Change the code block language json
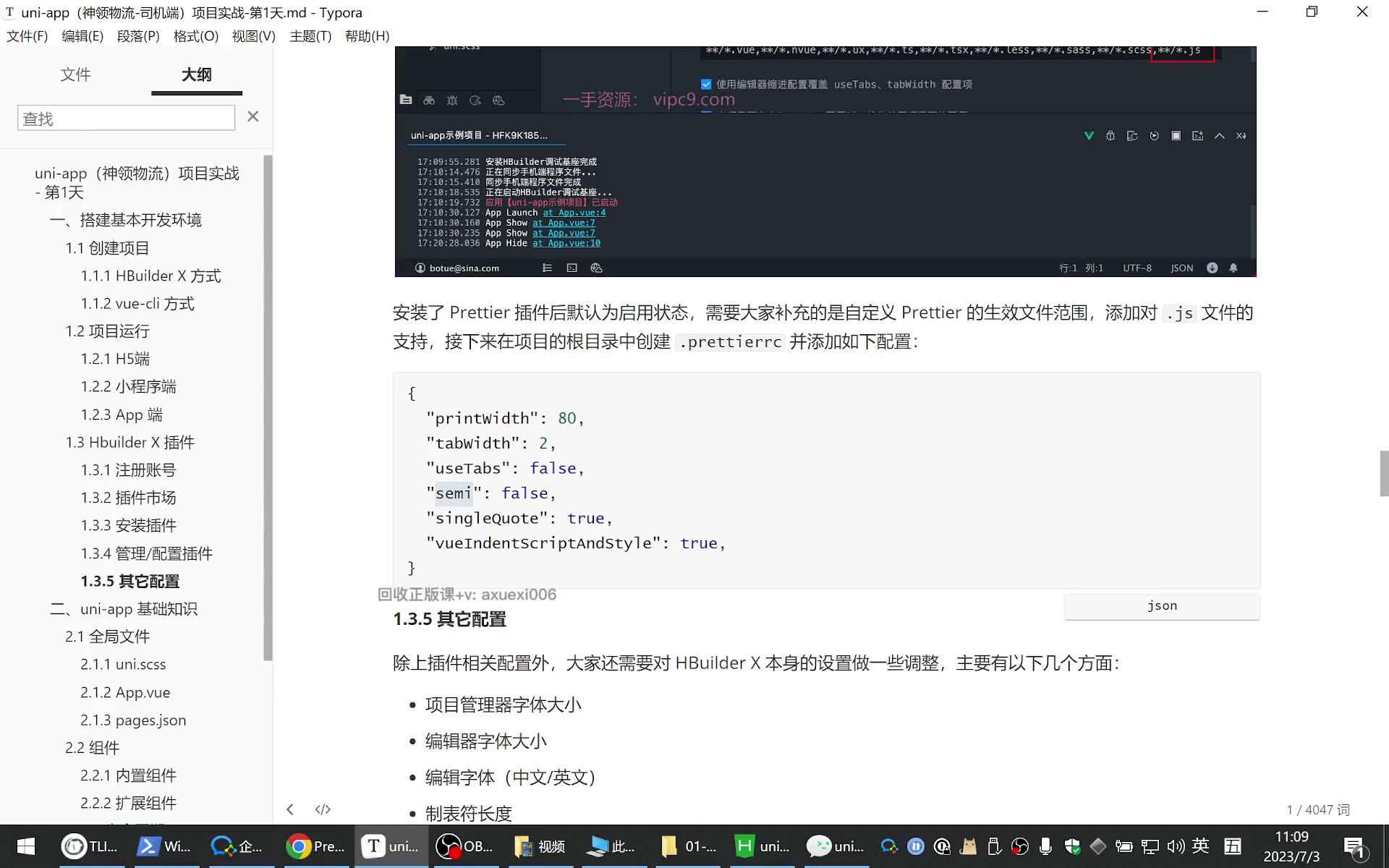Screen dimensions: 1389x868 tap(1162, 606)
